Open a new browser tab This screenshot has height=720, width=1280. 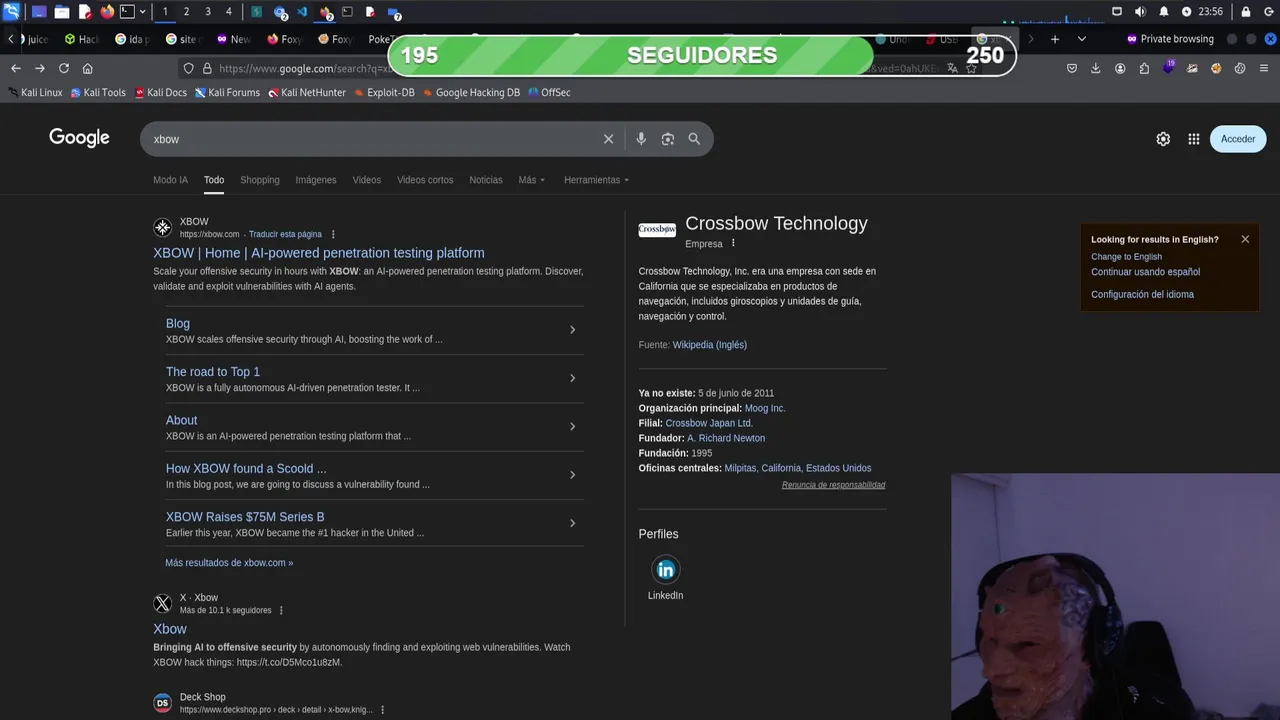1054,39
